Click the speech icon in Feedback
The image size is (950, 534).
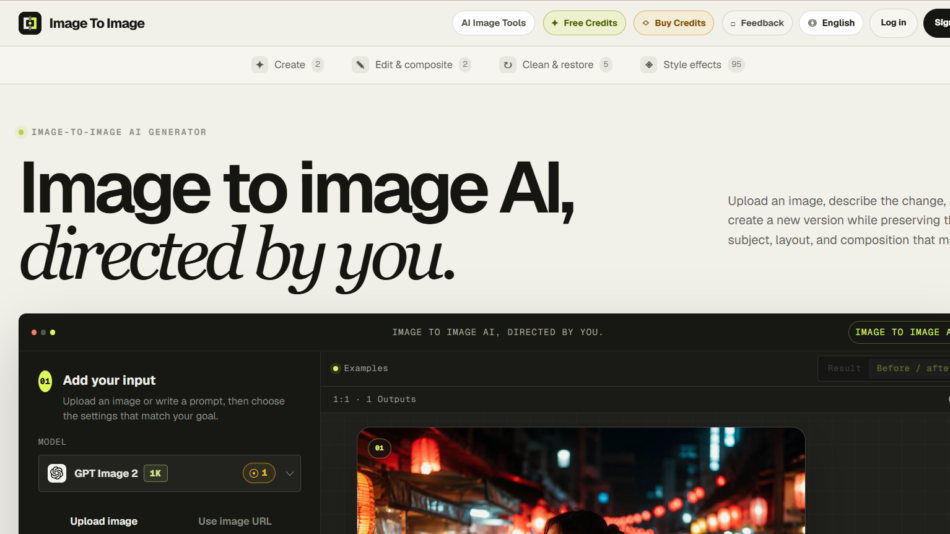732,24
